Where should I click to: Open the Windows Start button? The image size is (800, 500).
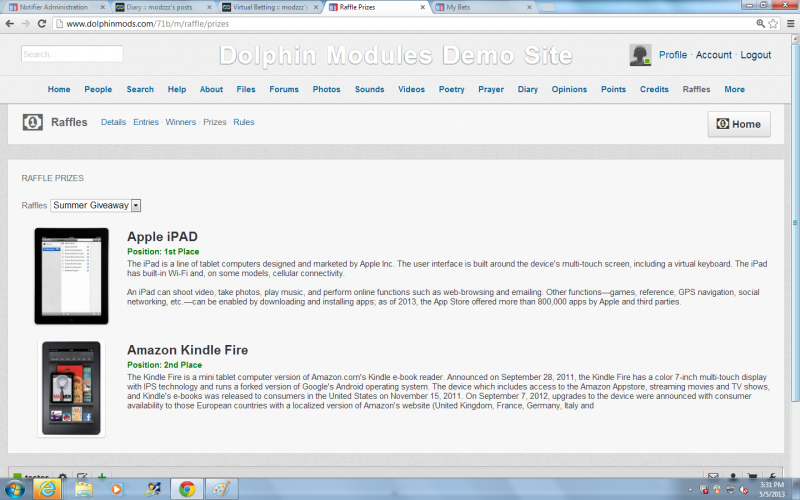pyautogui.click(x=14, y=489)
